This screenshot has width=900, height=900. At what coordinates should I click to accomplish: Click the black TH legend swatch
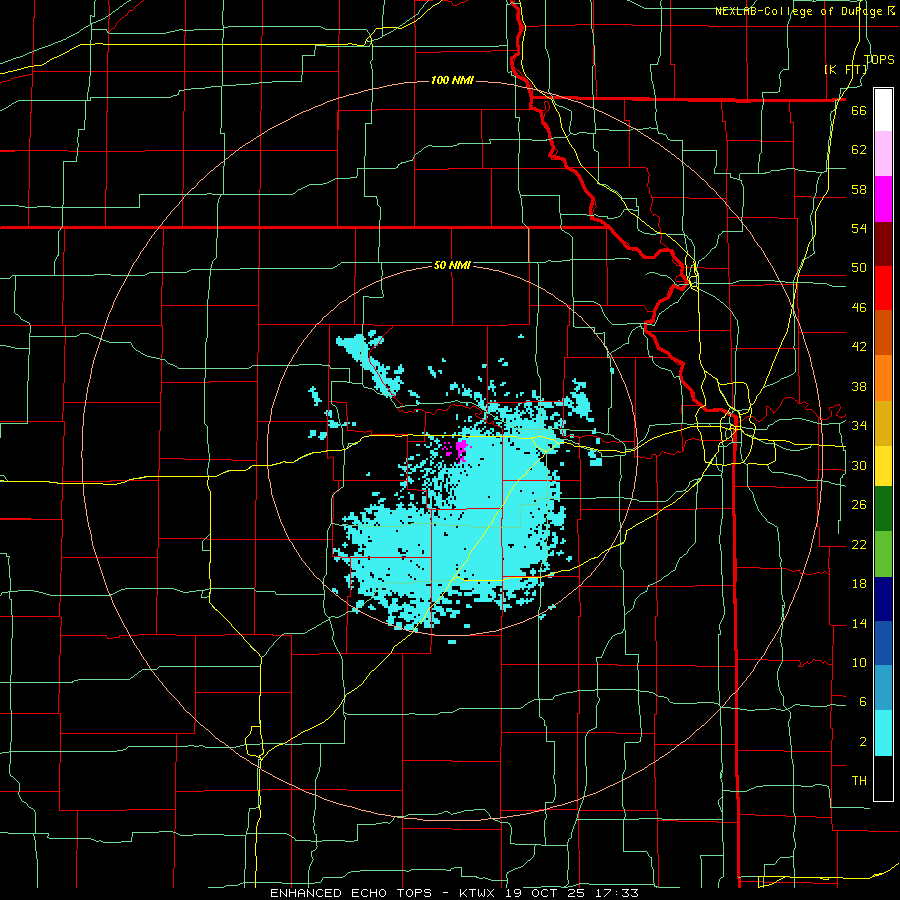[883, 778]
